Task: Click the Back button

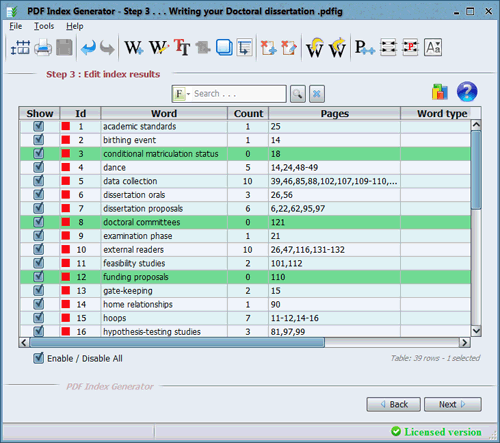Action: [x=394, y=404]
